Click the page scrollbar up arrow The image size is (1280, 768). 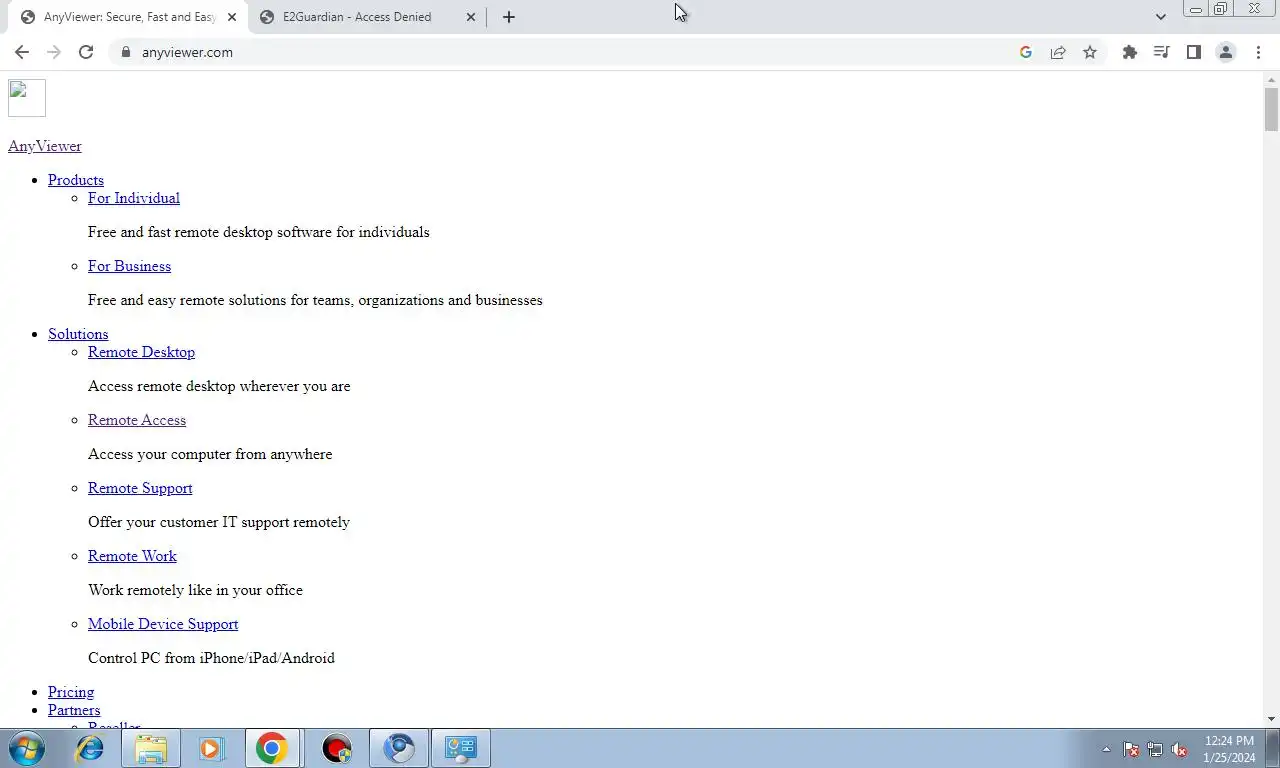[1271, 79]
